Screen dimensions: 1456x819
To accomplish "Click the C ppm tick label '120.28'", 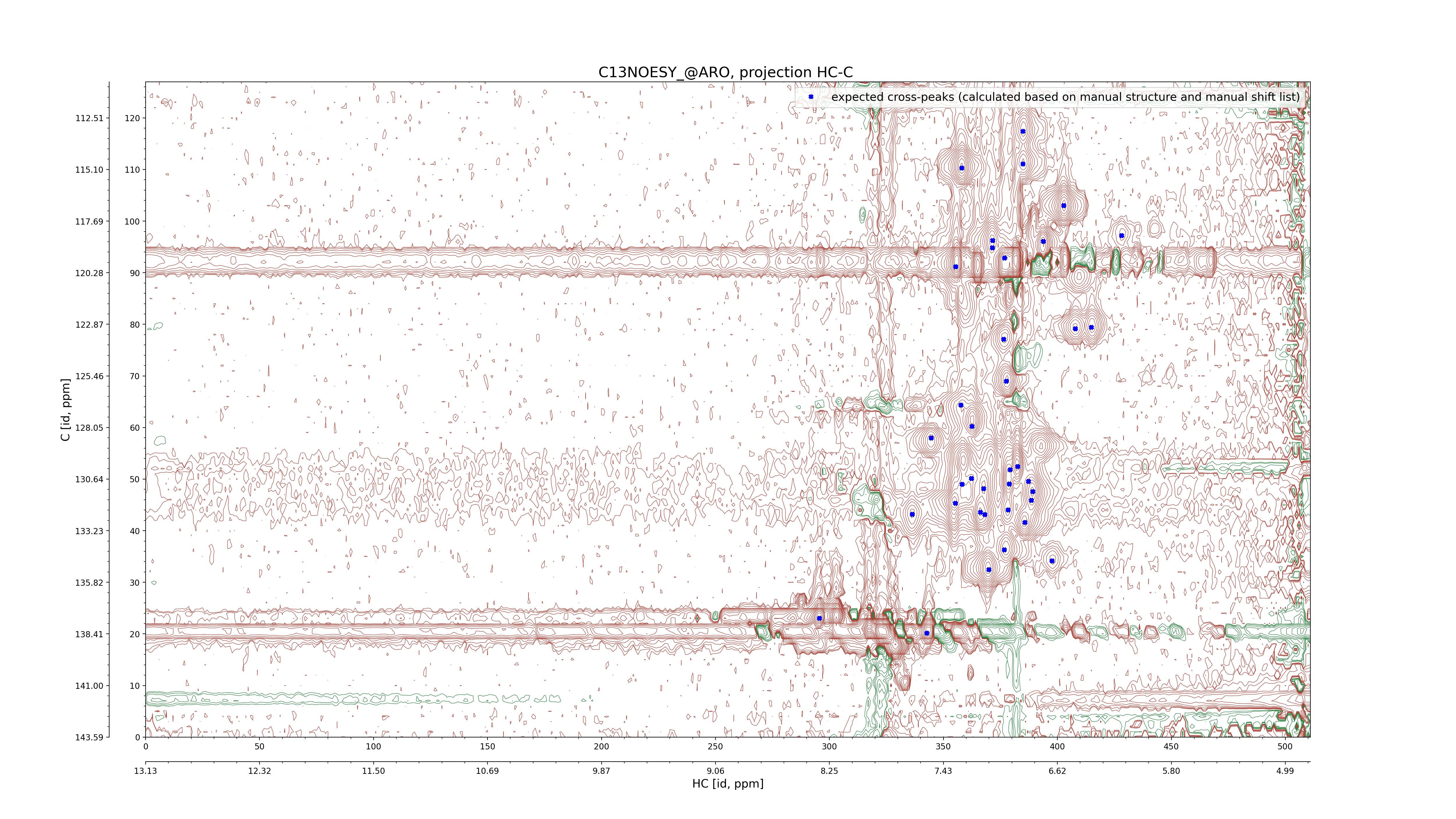I will 89,273.
